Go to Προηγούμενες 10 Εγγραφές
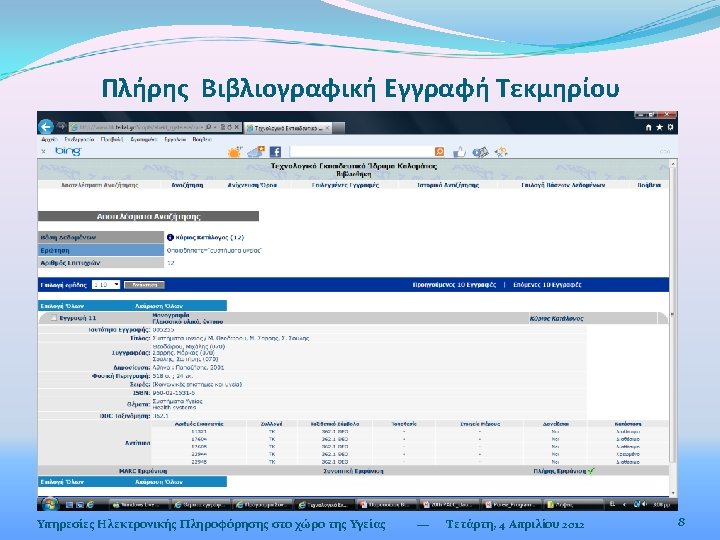This screenshot has height=540, width=720. [x=454, y=285]
